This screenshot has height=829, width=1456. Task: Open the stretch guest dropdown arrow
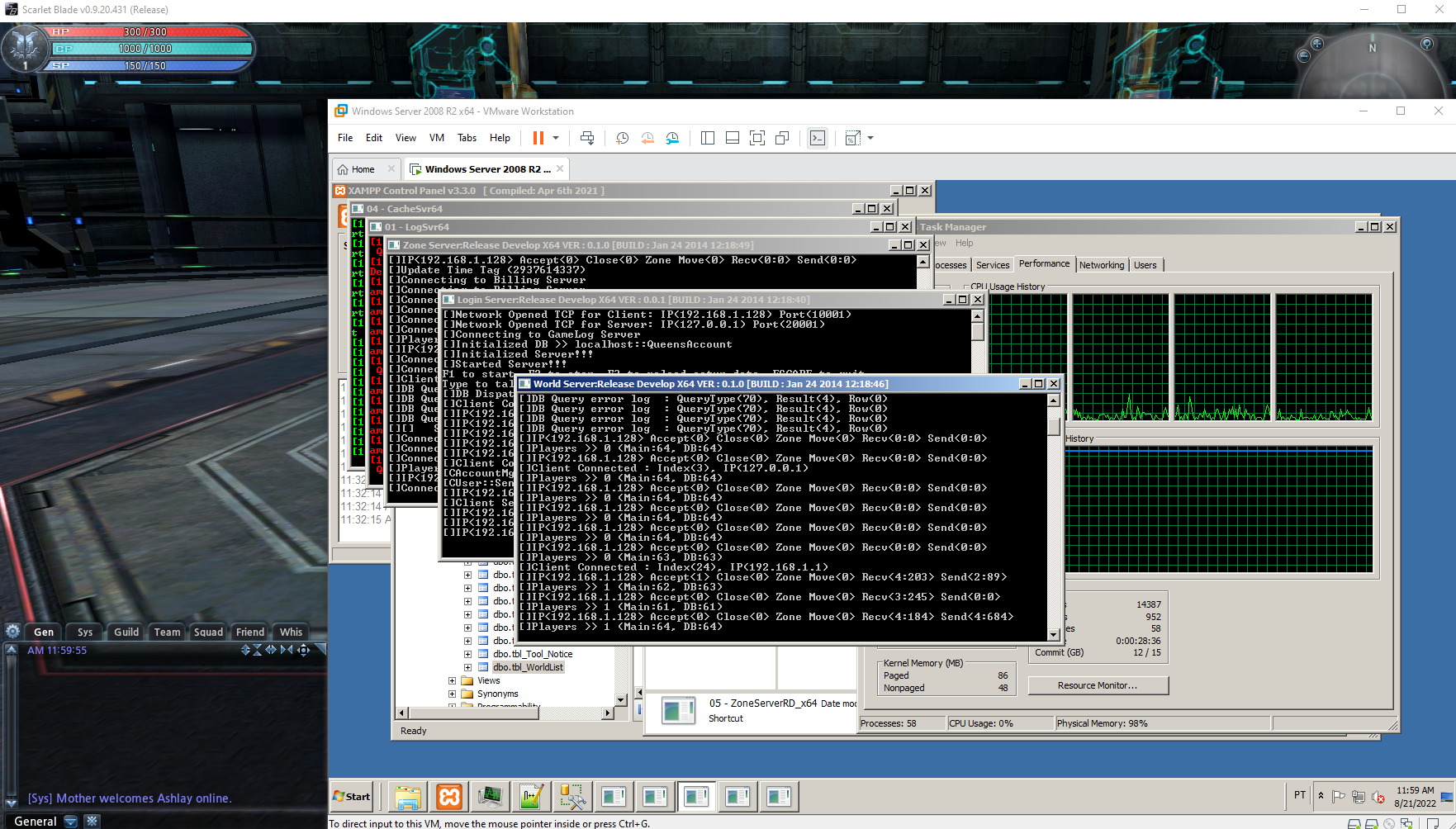(870, 138)
